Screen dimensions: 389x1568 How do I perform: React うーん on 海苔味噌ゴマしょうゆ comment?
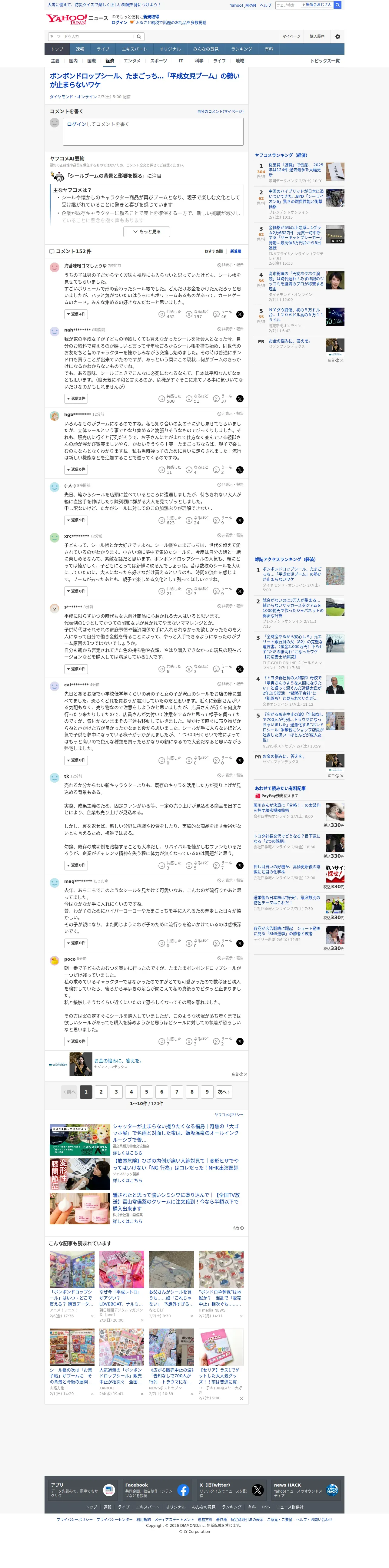[223, 314]
